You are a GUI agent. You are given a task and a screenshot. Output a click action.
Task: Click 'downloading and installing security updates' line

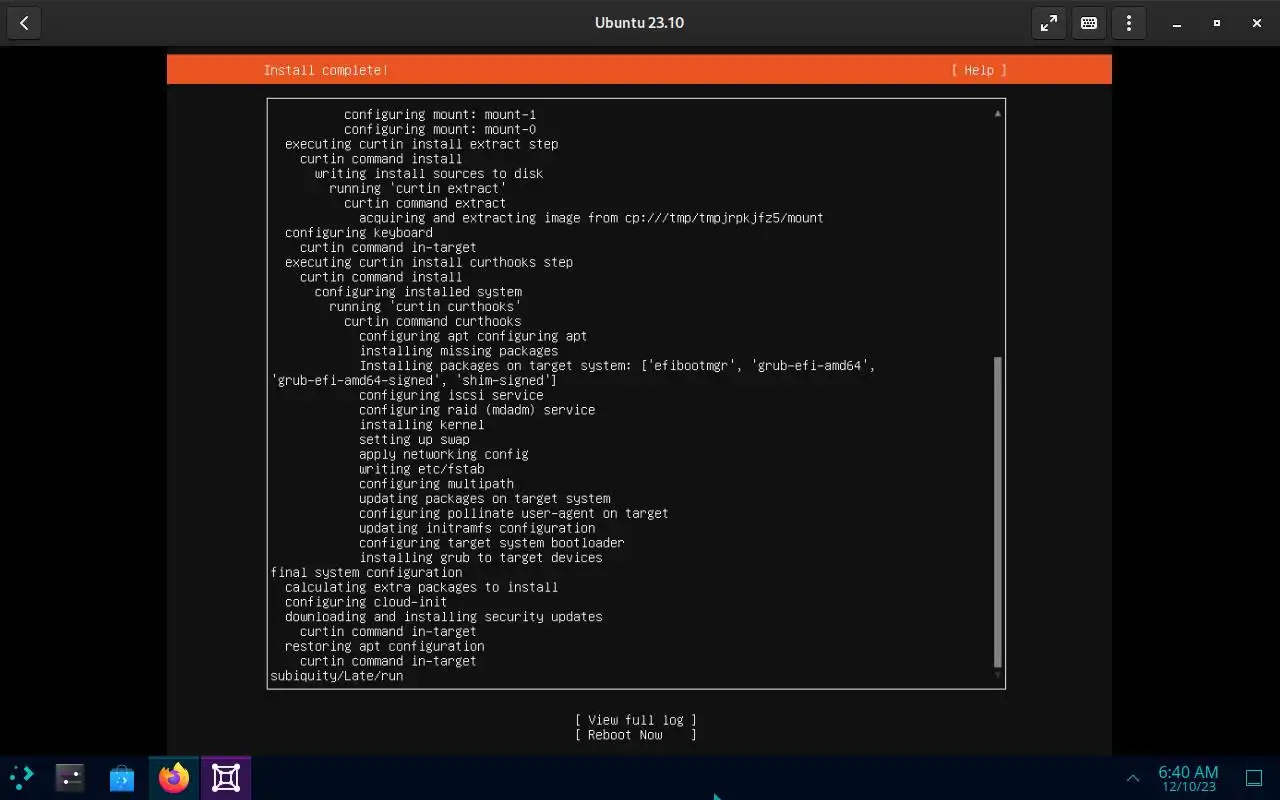[x=444, y=617]
